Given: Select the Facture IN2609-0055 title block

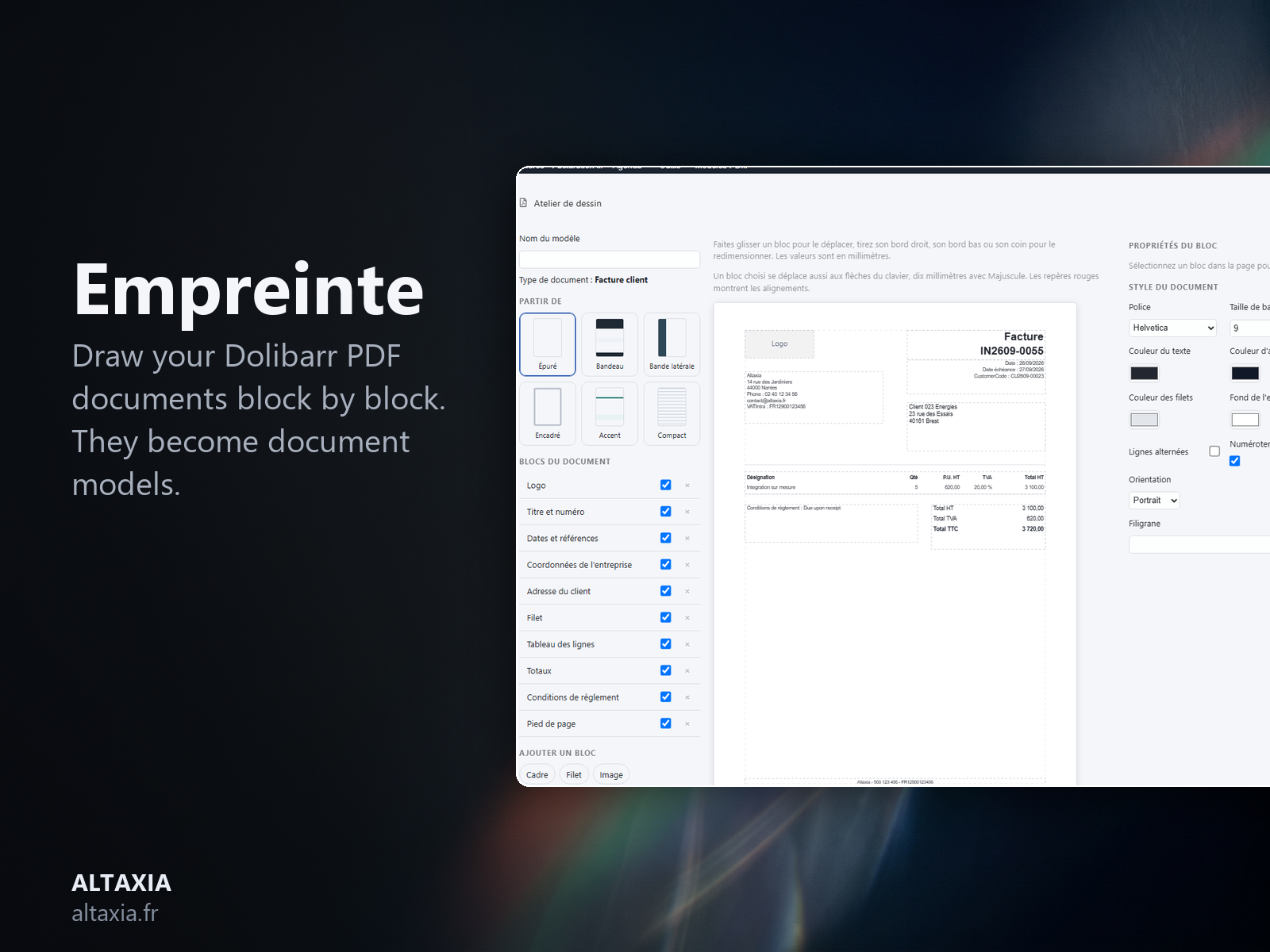Looking at the screenshot, I should pos(976,344).
